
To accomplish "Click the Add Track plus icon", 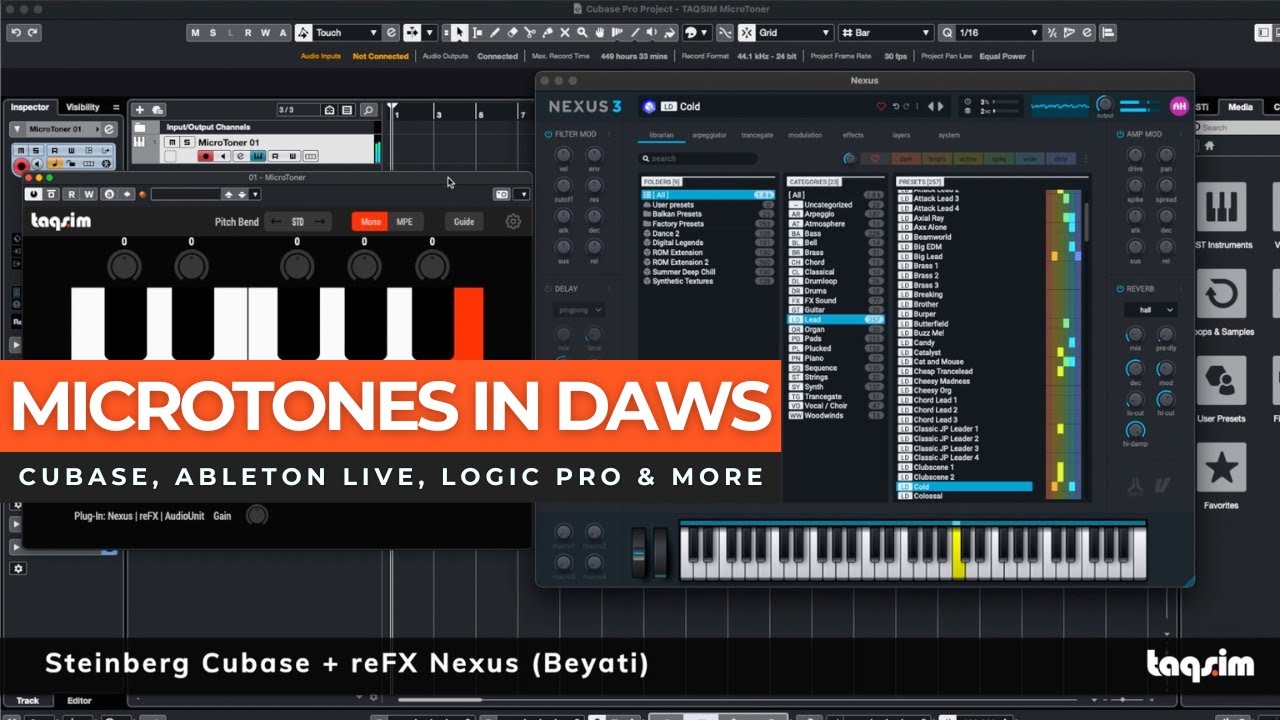I will (140, 109).
